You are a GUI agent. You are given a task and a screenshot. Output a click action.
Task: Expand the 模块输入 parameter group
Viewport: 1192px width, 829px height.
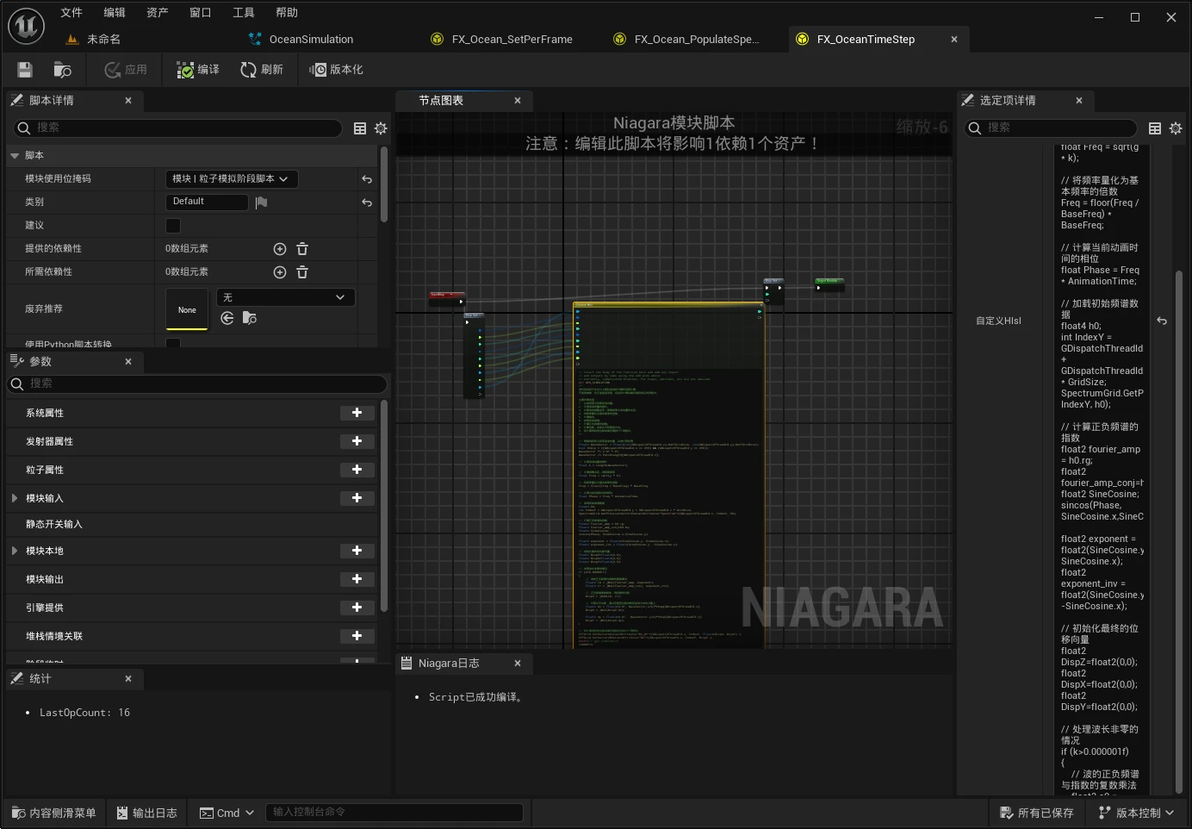pyautogui.click(x=14, y=498)
